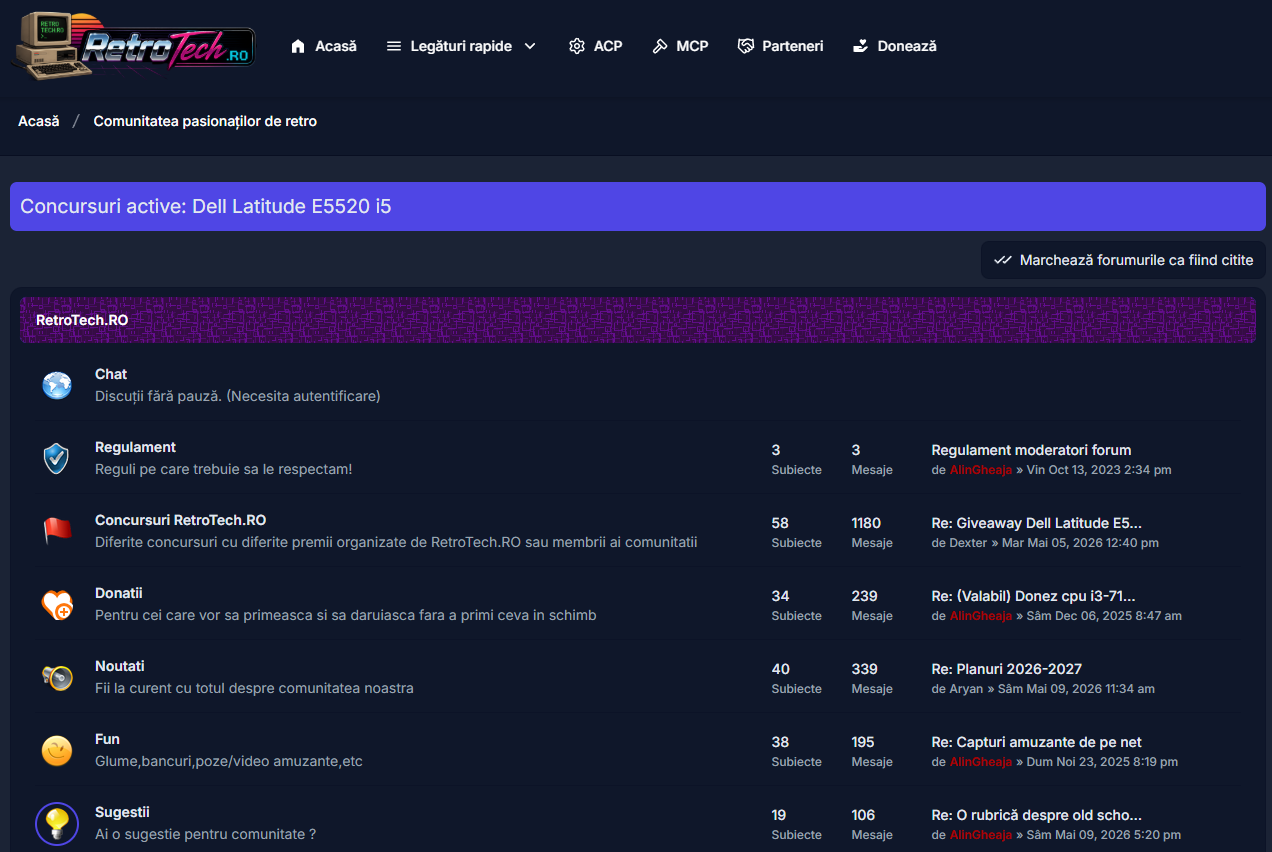Click the Parteneri handshake icon

pos(745,46)
